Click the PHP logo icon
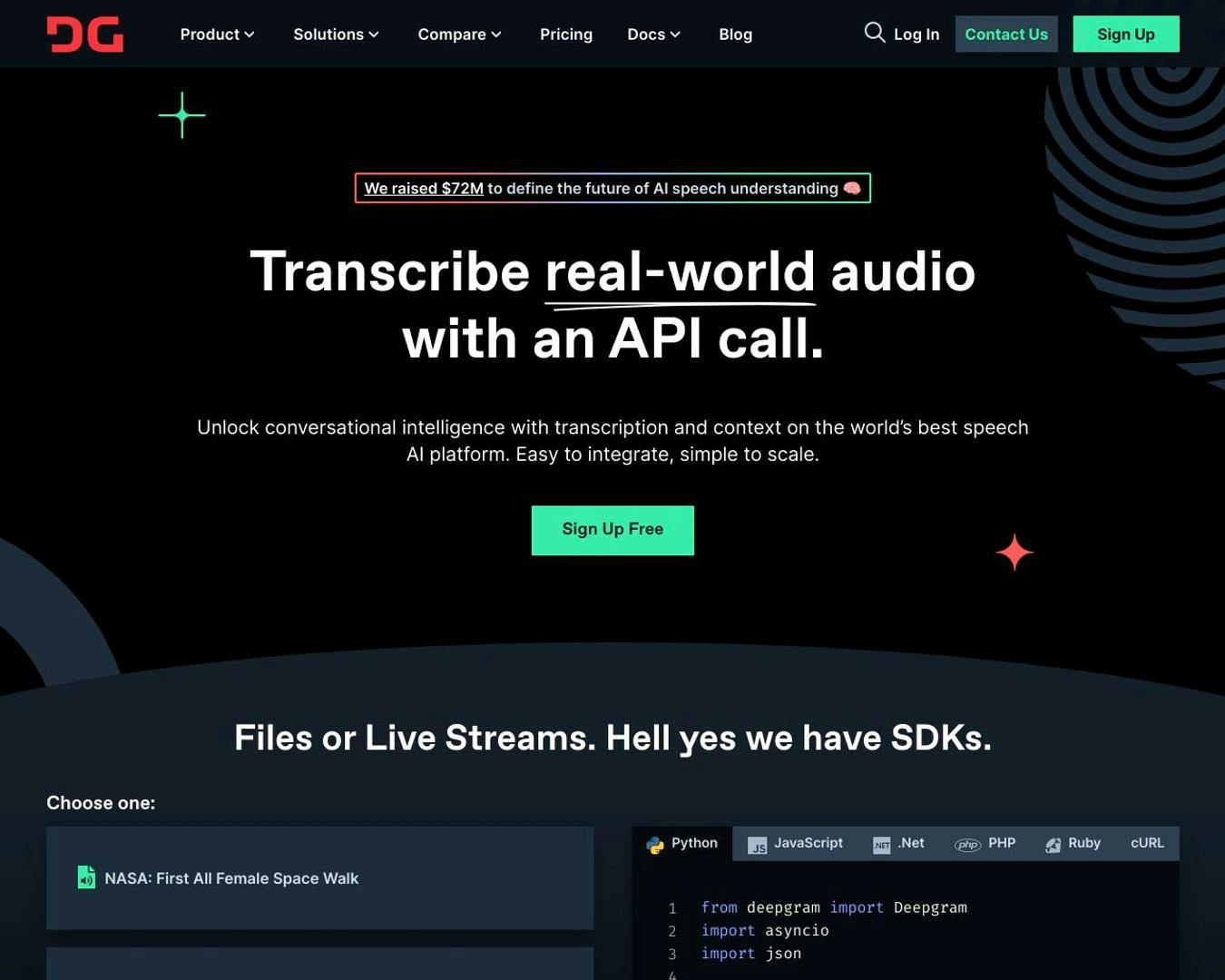1225x980 pixels. (x=967, y=845)
